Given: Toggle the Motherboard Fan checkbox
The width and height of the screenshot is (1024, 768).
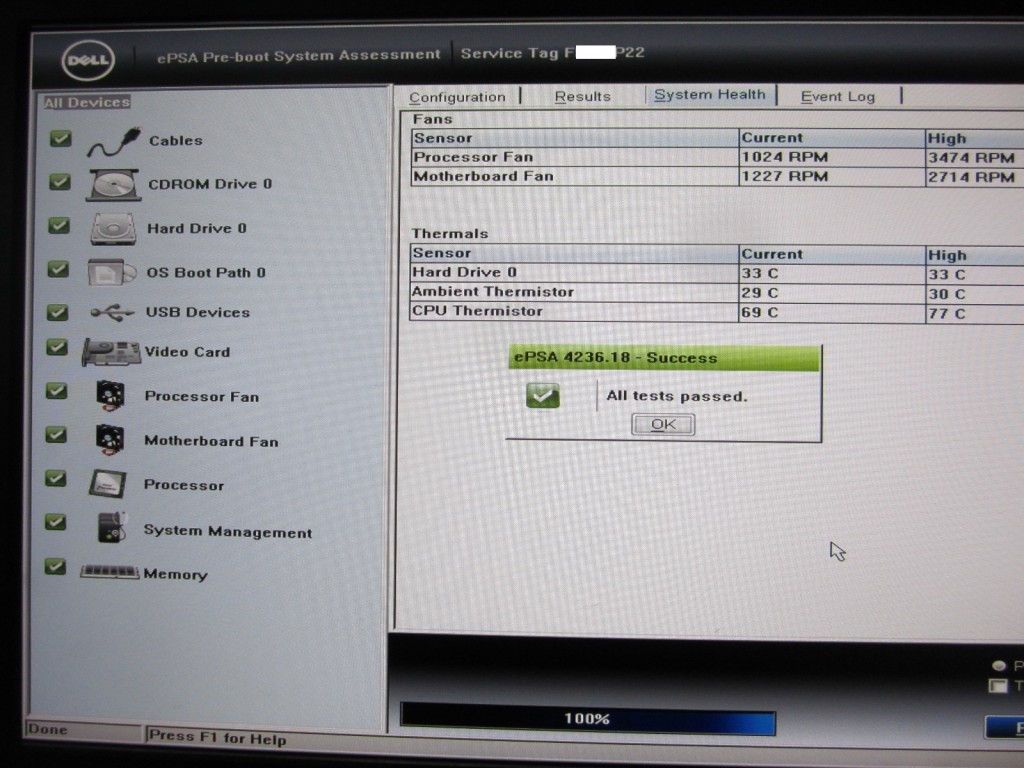Looking at the screenshot, I should click(x=56, y=434).
